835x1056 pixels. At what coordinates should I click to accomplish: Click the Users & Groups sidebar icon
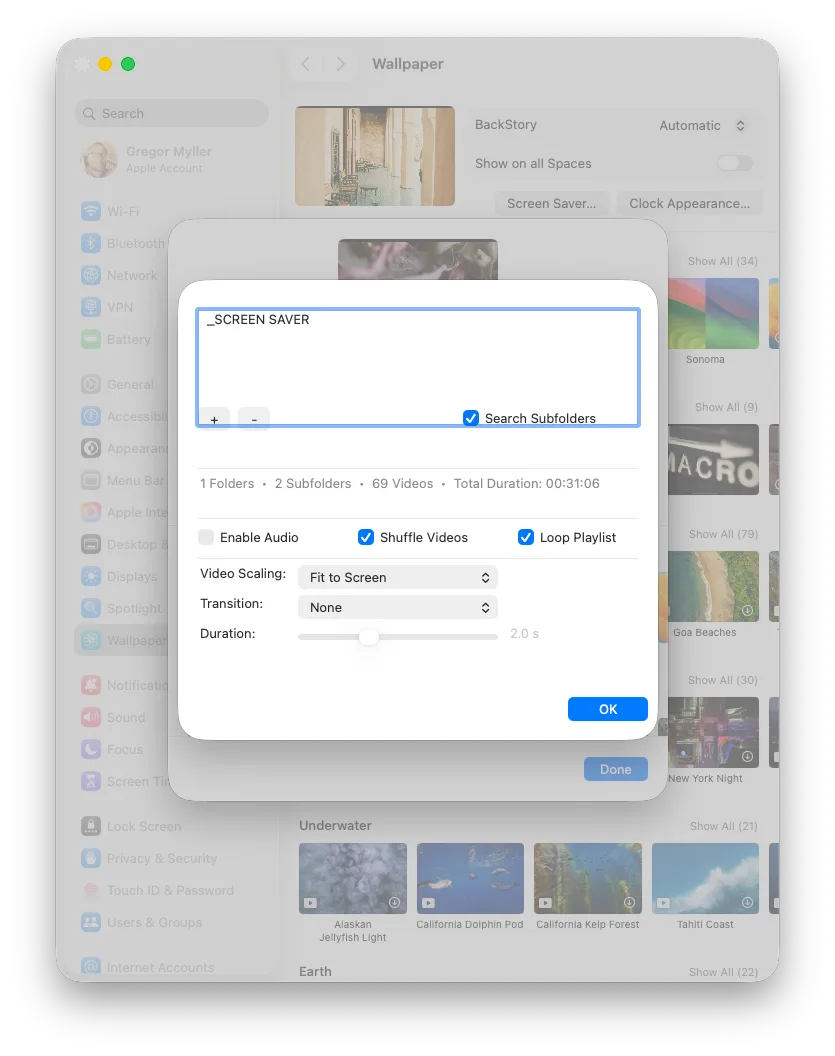[x=91, y=922]
